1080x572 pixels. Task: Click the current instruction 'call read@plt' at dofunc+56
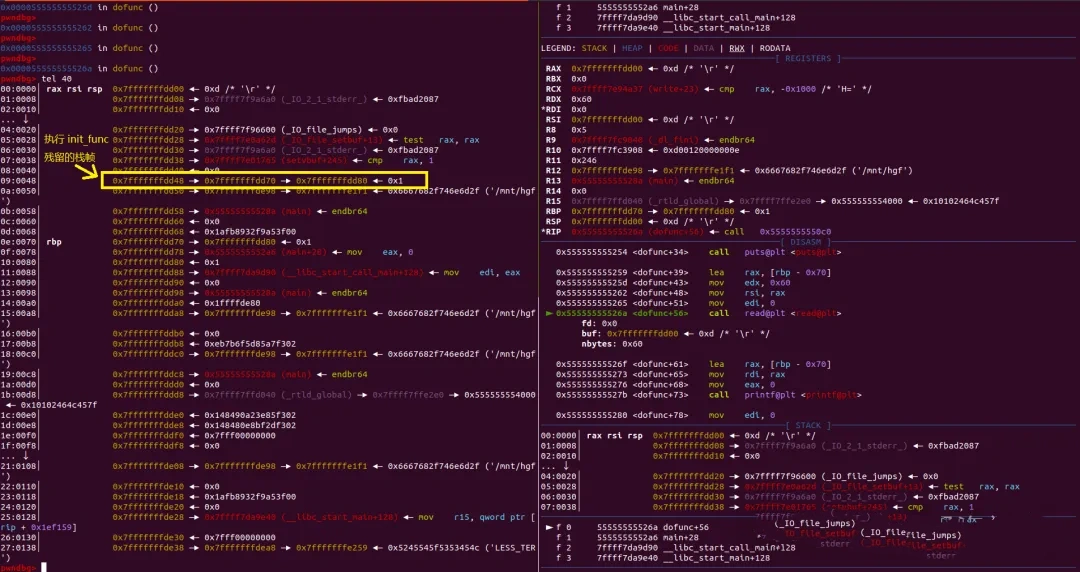coord(775,313)
